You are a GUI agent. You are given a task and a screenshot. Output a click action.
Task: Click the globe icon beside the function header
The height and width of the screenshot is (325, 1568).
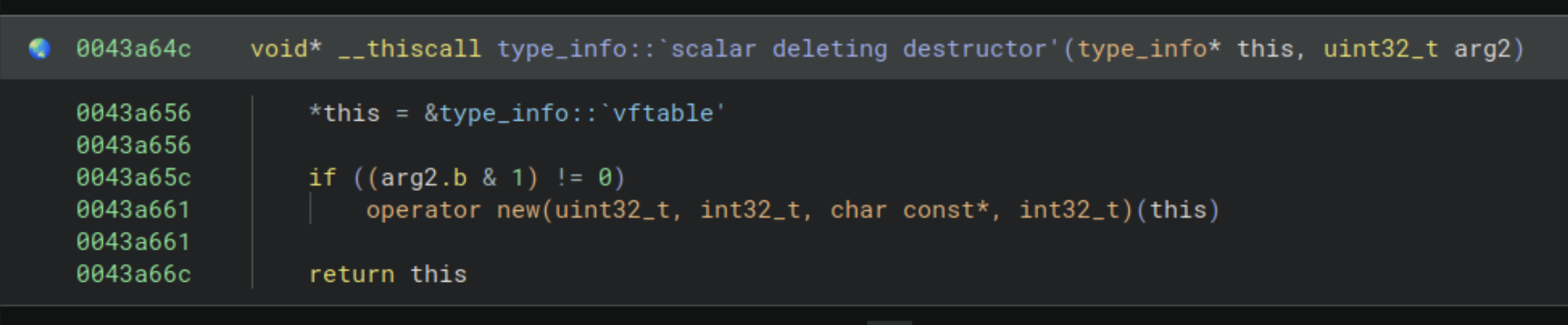click(40, 49)
